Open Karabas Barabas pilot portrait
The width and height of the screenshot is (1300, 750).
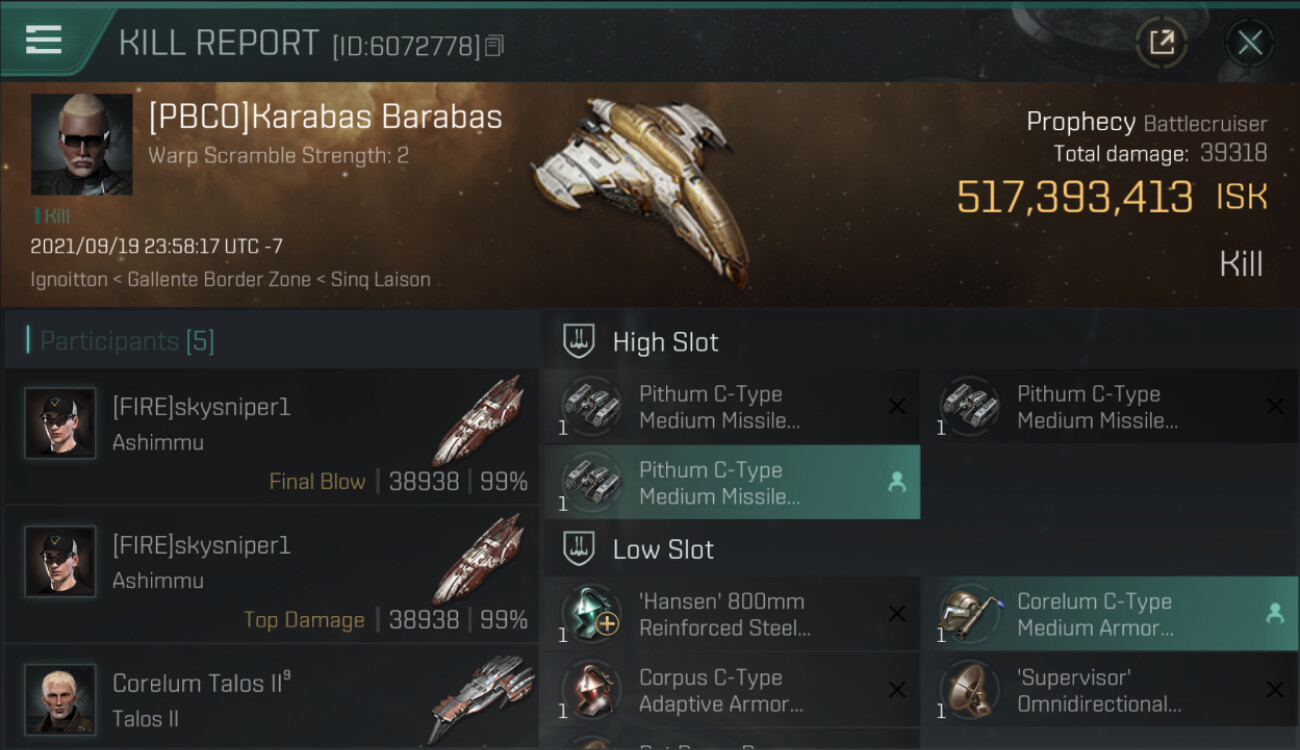(81, 144)
